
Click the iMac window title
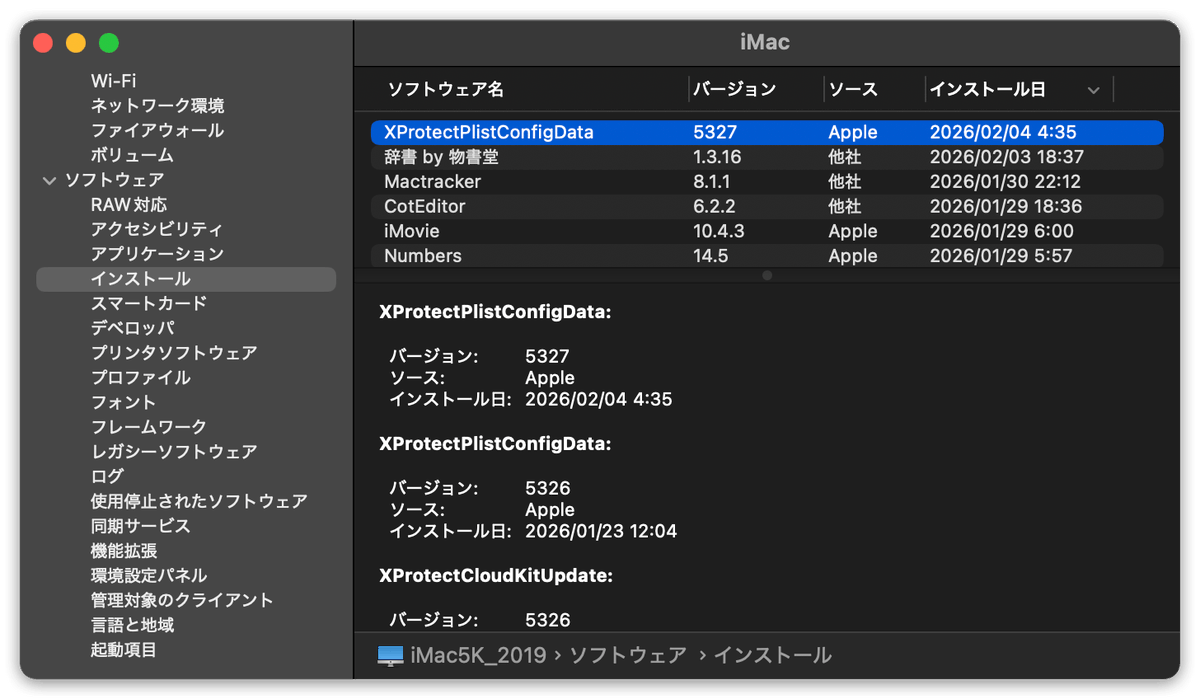(x=765, y=42)
